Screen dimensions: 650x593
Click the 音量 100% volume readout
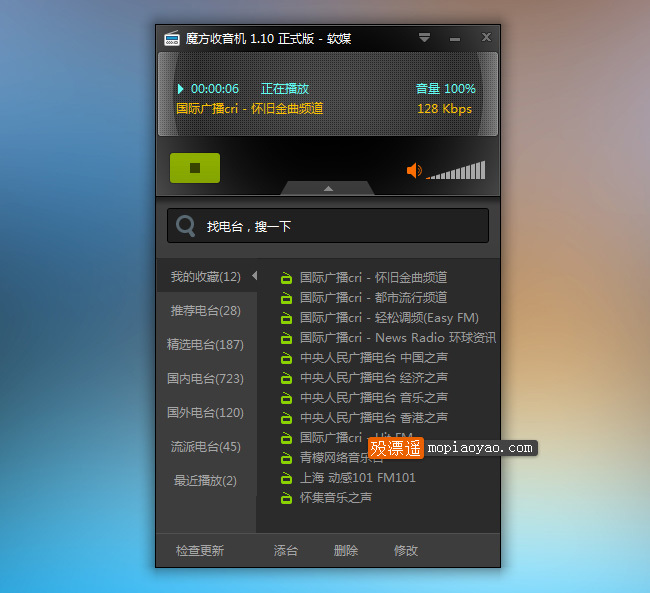tap(446, 88)
